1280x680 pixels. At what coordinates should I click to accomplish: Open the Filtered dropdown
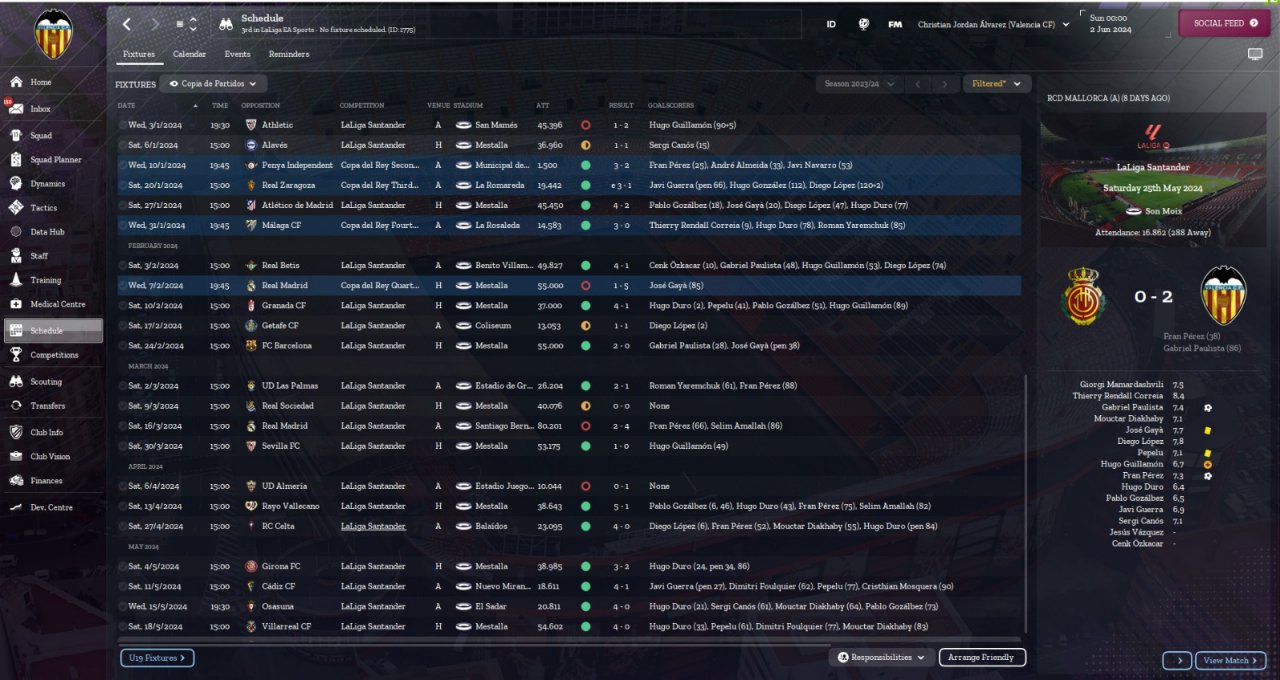pos(996,84)
